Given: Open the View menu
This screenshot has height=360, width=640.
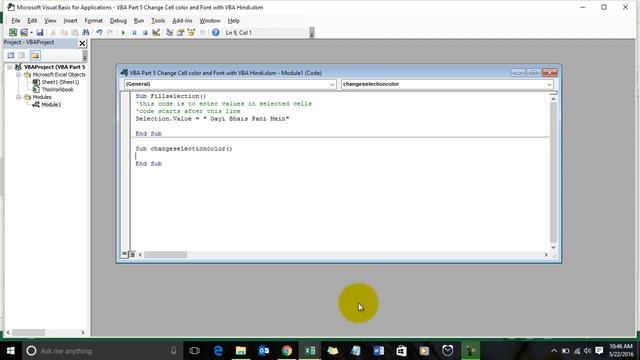Looking at the screenshot, I should click(x=50, y=20).
